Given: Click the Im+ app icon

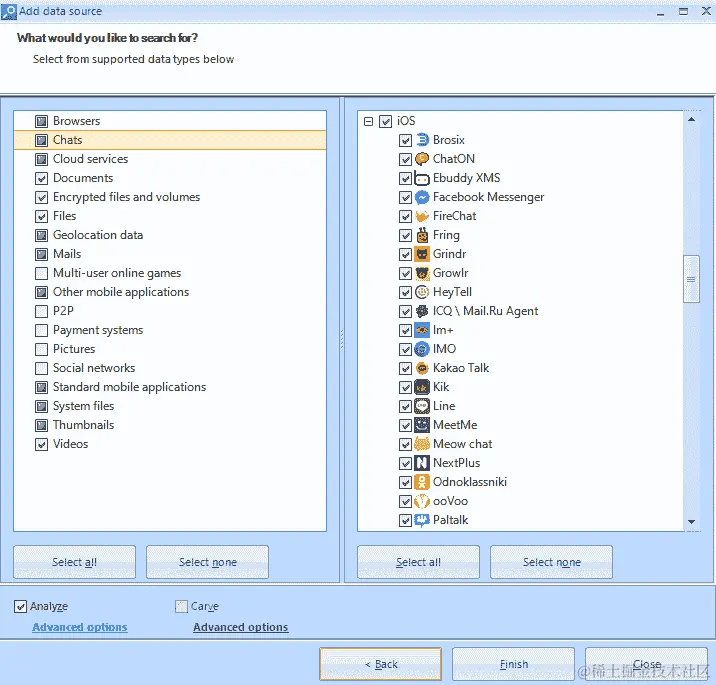Looking at the screenshot, I should (422, 330).
